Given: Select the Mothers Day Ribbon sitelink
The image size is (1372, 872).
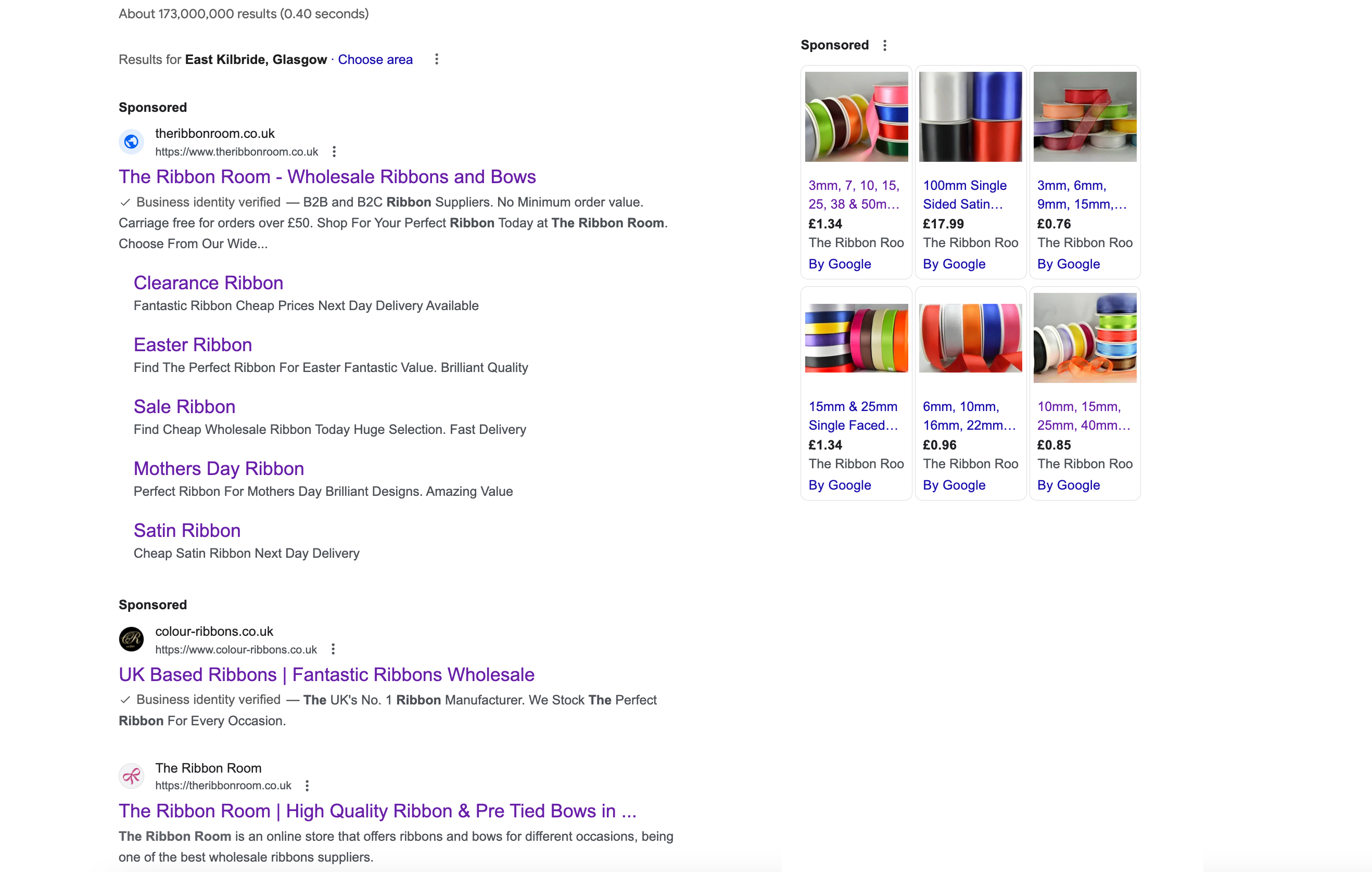Looking at the screenshot, I should pos(218,468).
